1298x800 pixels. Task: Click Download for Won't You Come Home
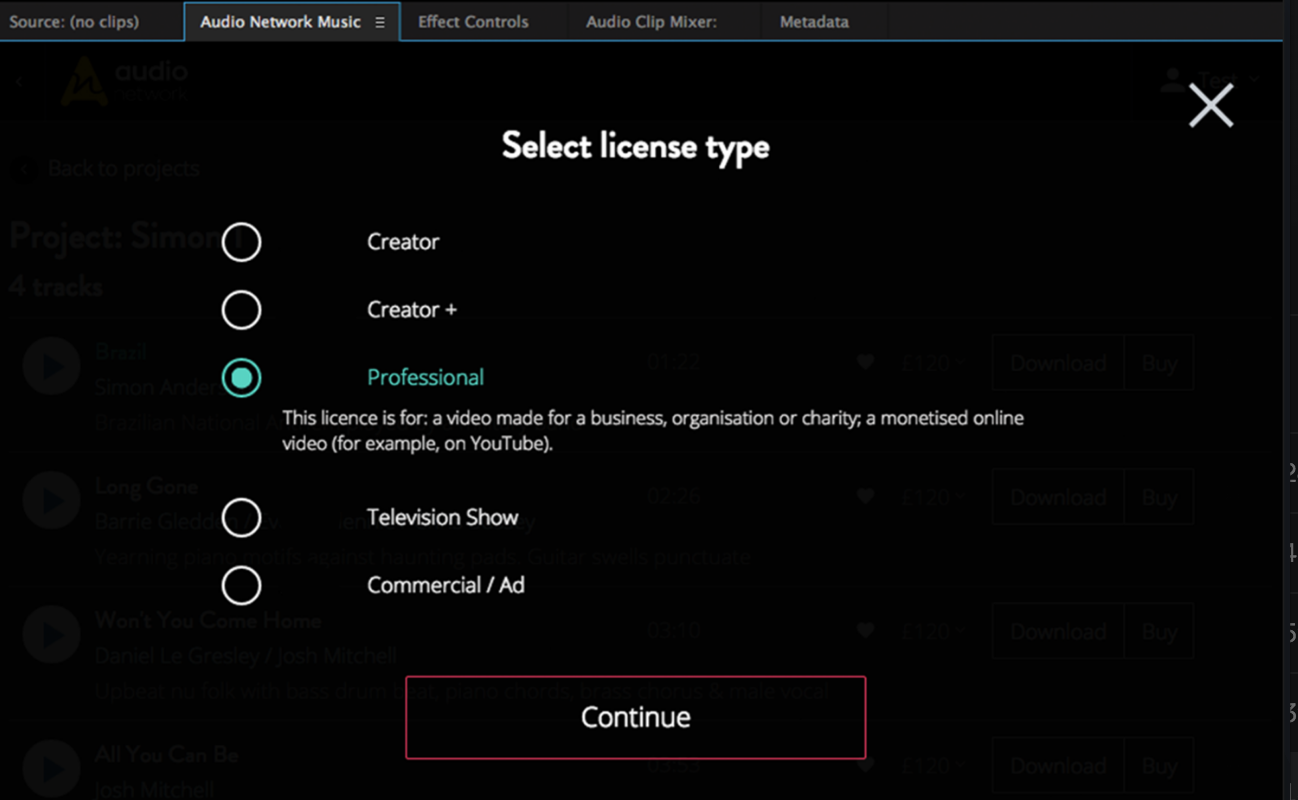tap(1057, 631)
